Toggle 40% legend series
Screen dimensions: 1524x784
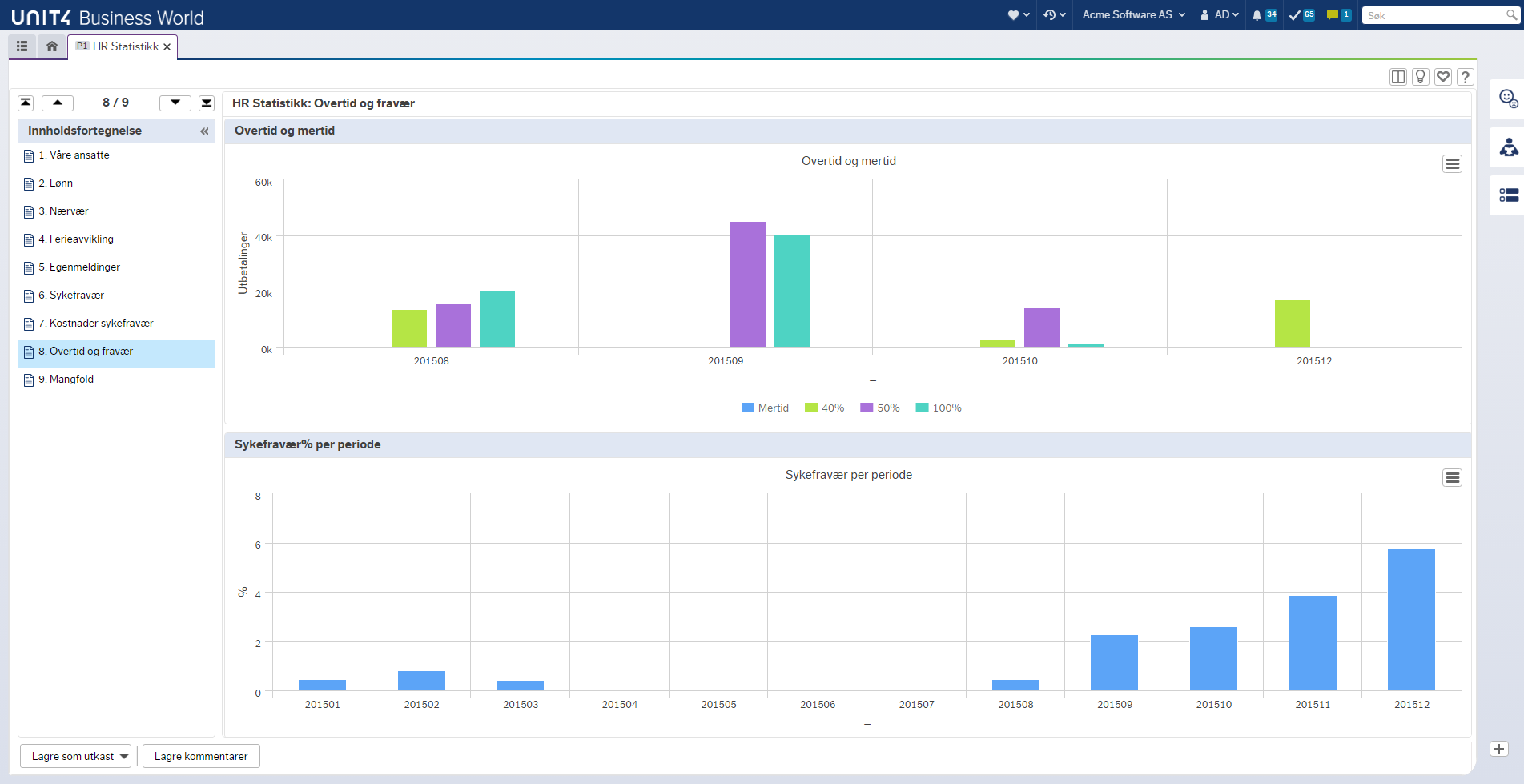click(824, 408)
